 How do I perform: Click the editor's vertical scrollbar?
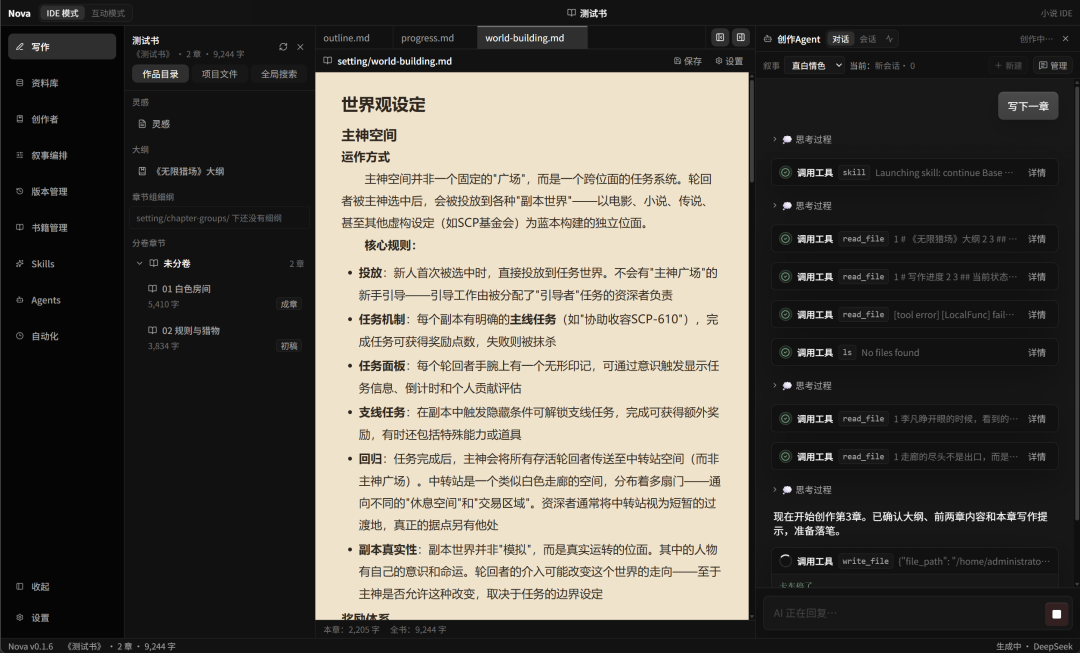pos(751,131)
